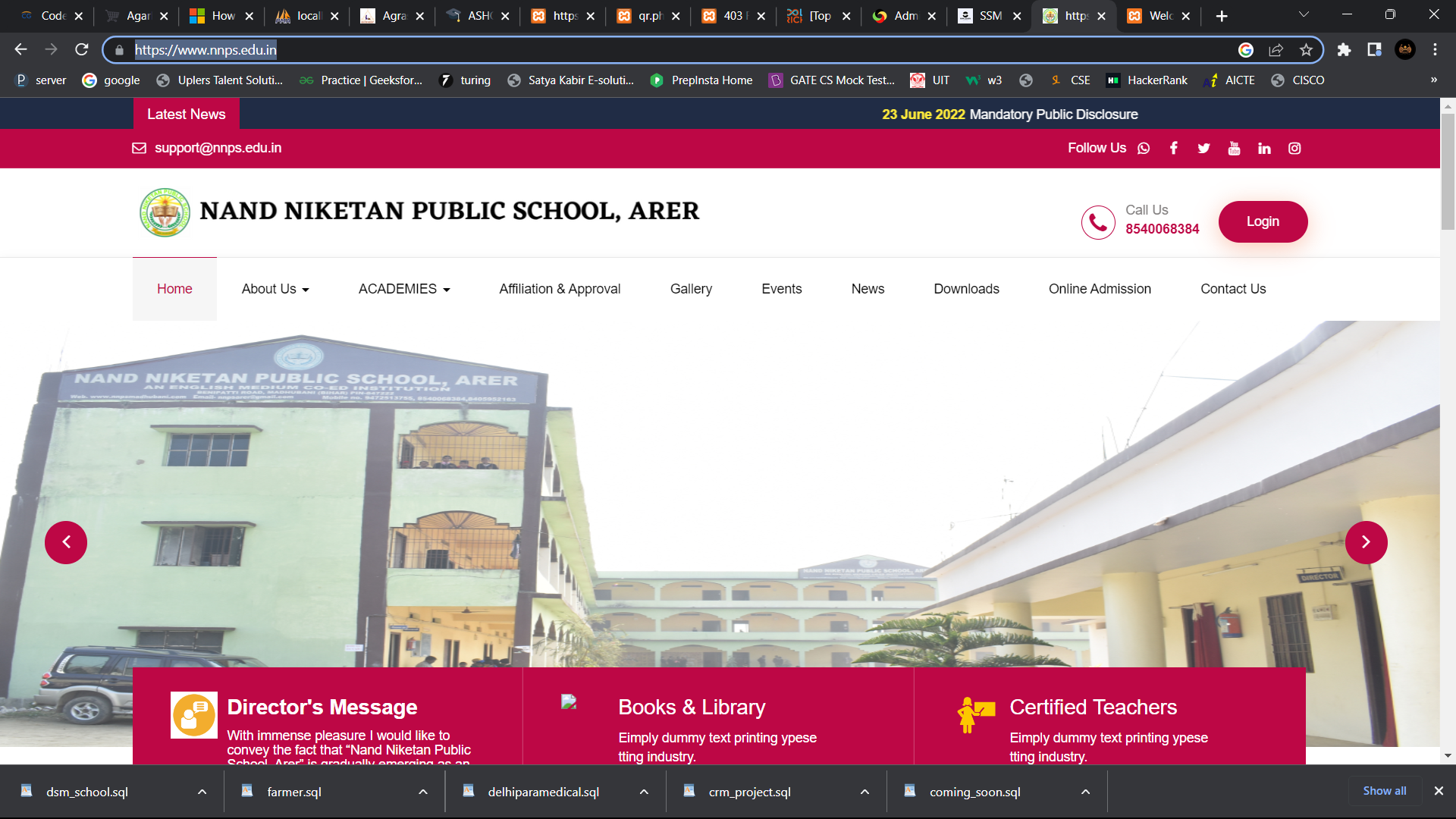Click the page vertical scrollbar
Screen dimensions: 1456x819
1448,172
